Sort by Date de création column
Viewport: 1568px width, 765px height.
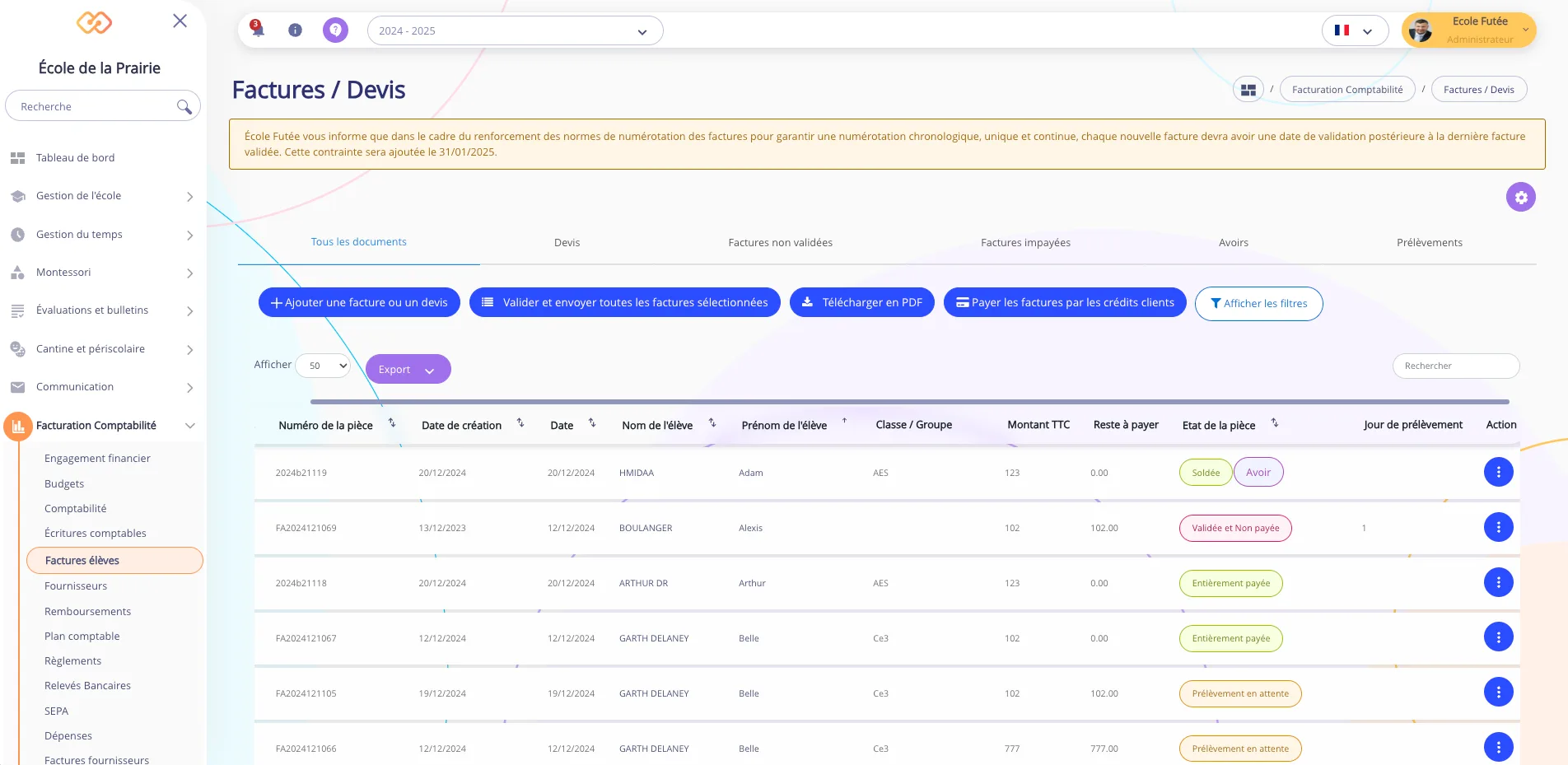pyautogui.click(x=520, y=423)
